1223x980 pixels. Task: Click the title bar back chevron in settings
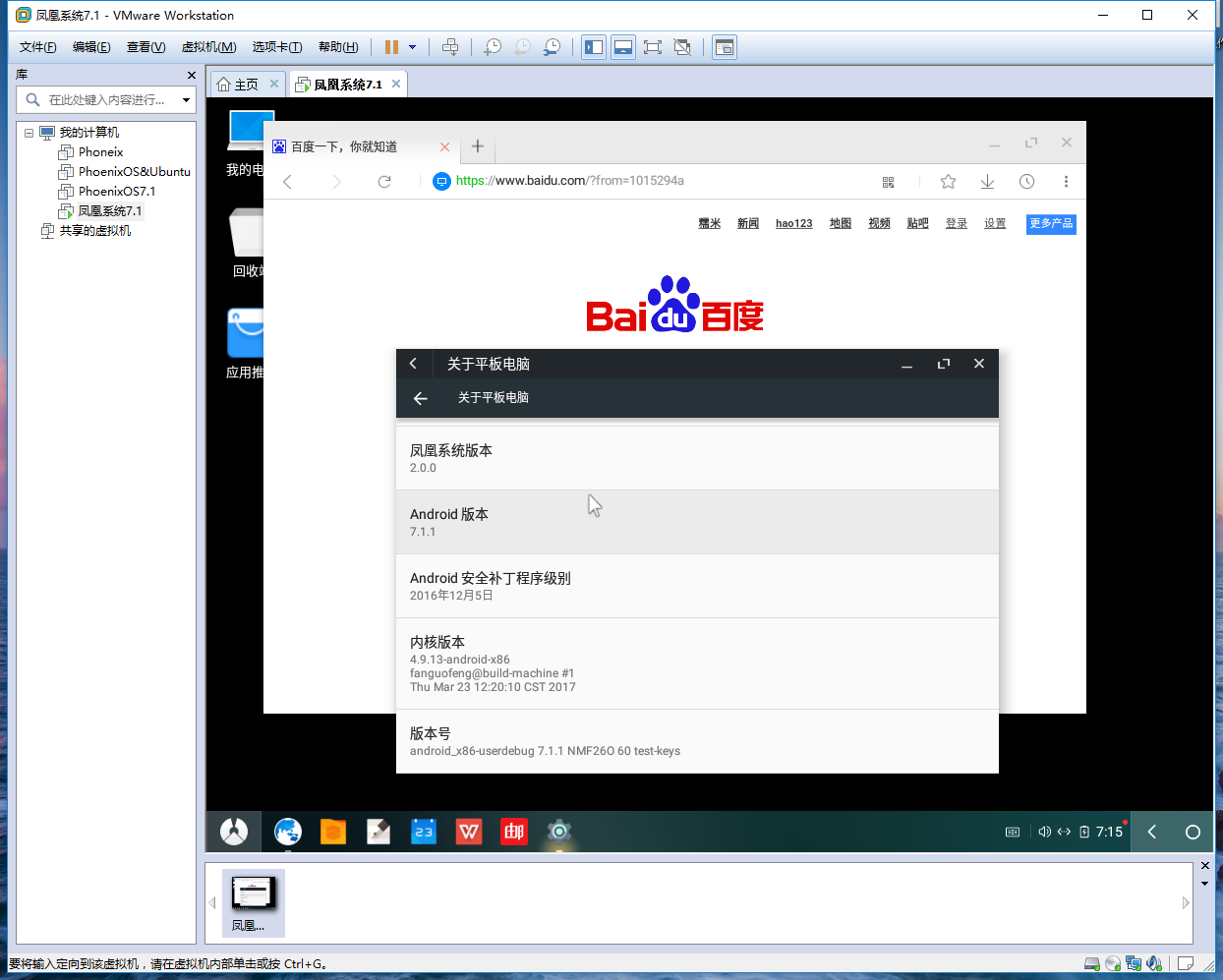pyautogui.click(x=413, y=364)
